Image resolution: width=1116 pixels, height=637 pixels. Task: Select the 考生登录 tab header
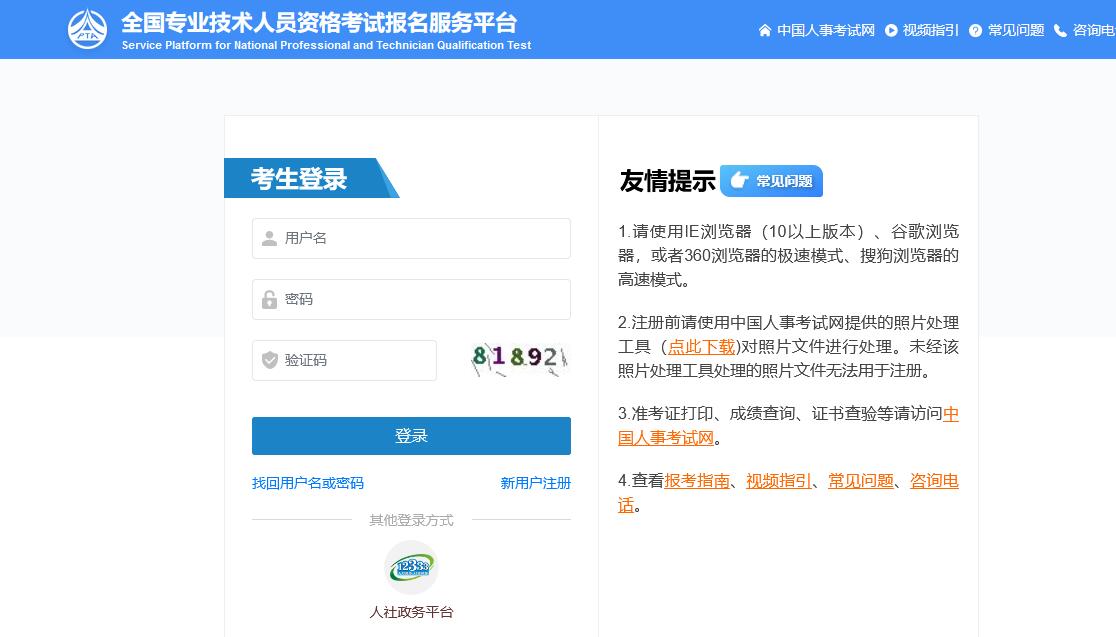pos(311,178)
